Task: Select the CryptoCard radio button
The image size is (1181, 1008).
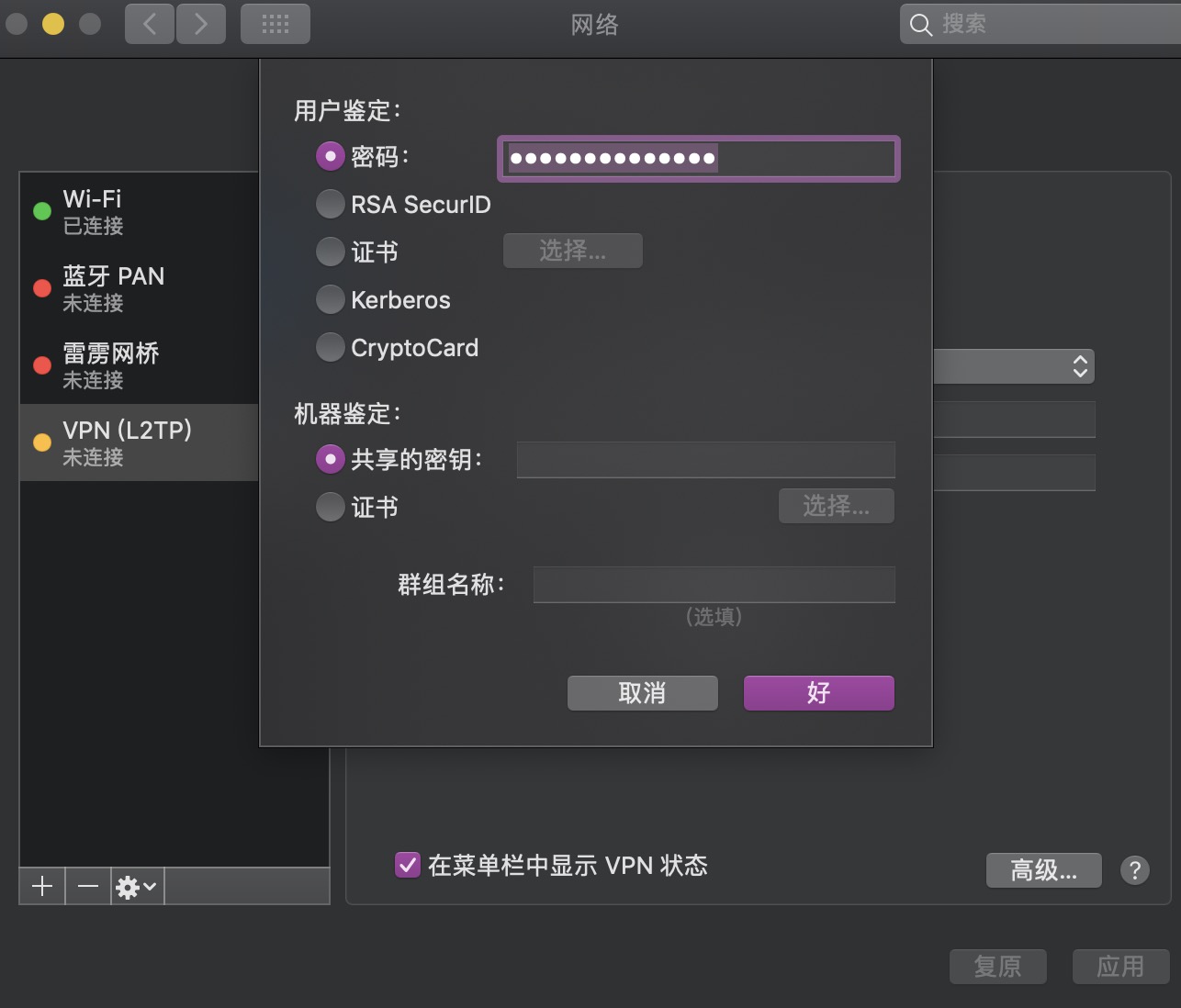Action: [331, 347]
